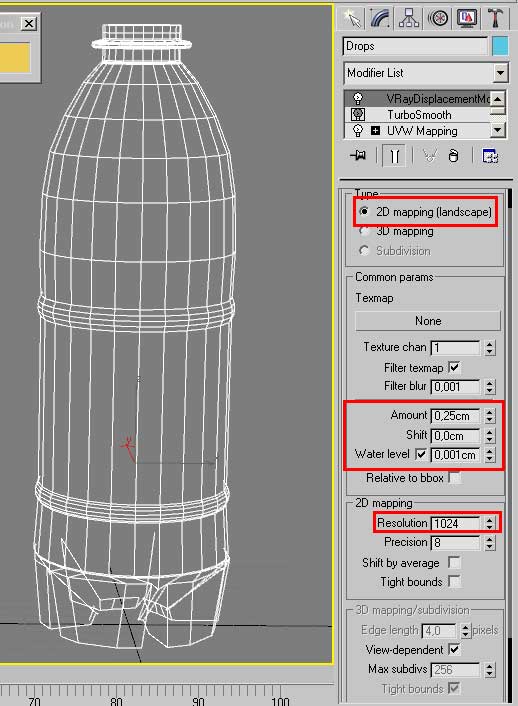Toggle UVW Mapping lightbulb icon
This screenshot has height=706, width=518.
coord(358,131)
